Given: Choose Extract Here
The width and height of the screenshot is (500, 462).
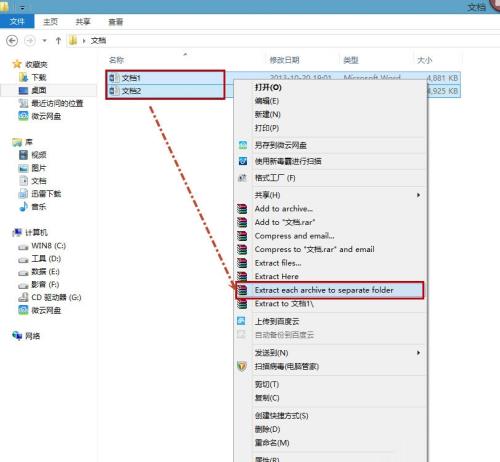Looking at the screenshot, I should point(276,276).
